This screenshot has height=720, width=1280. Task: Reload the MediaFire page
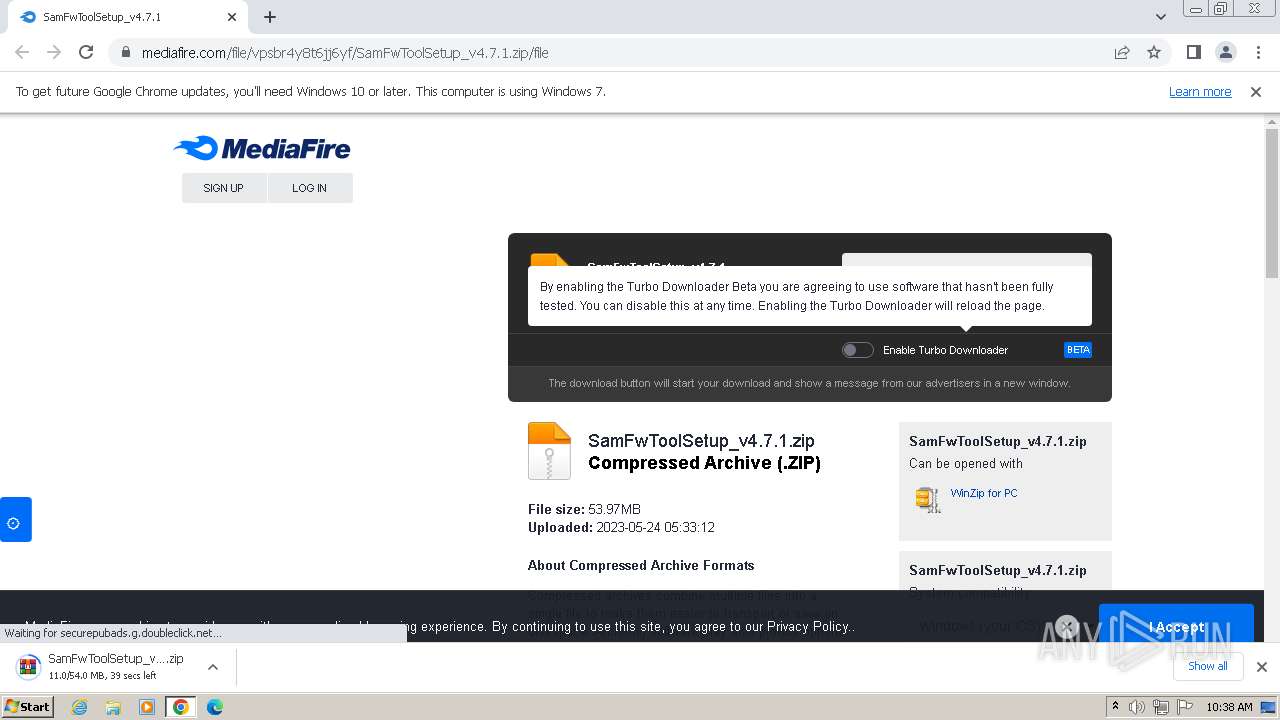(86, 52)
